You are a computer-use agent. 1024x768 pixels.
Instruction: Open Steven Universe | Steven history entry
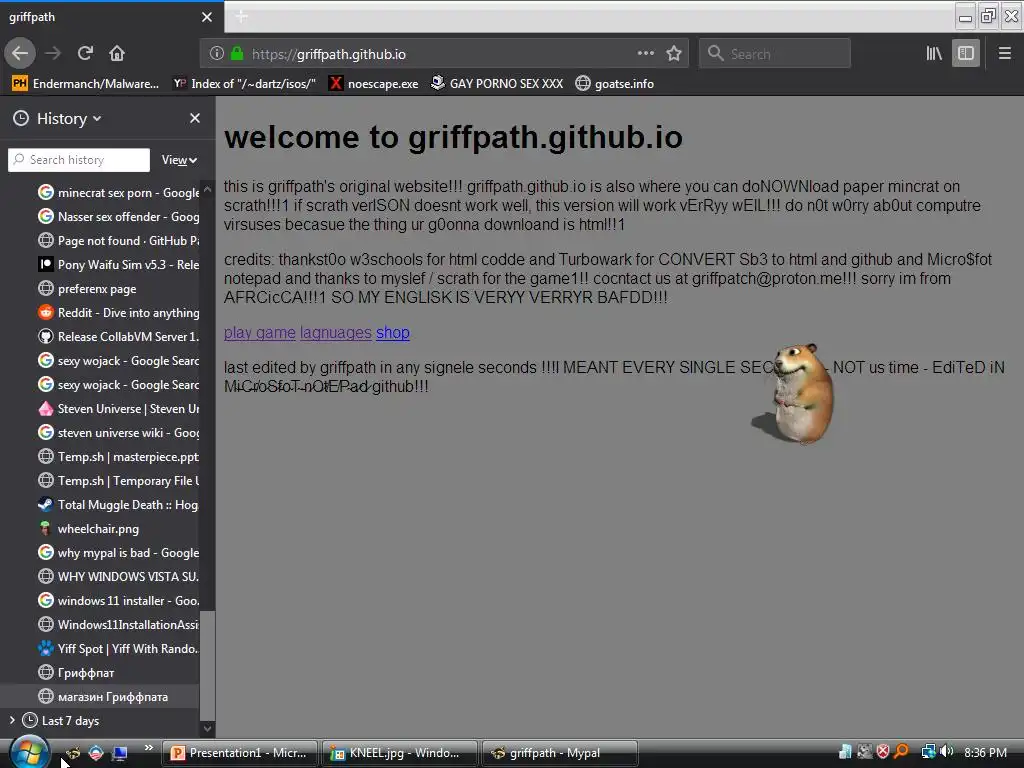coord(118,409)
